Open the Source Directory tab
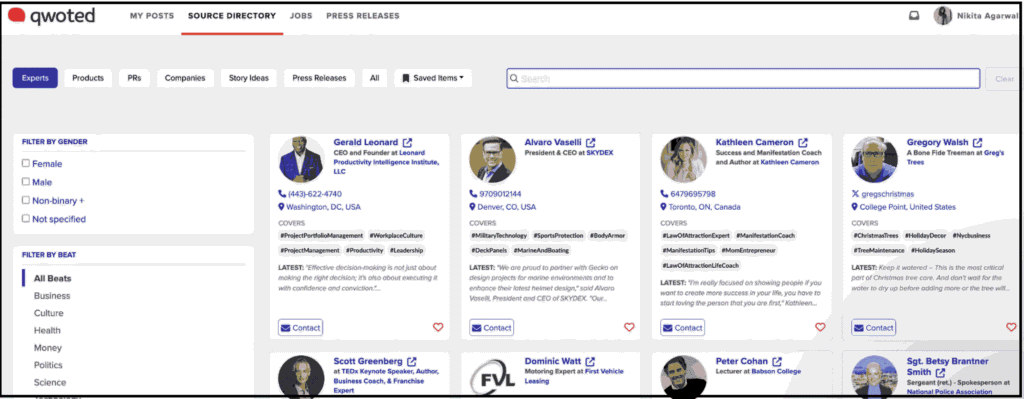The width and height of the screenshot is (1024, 399). [232, 16]
